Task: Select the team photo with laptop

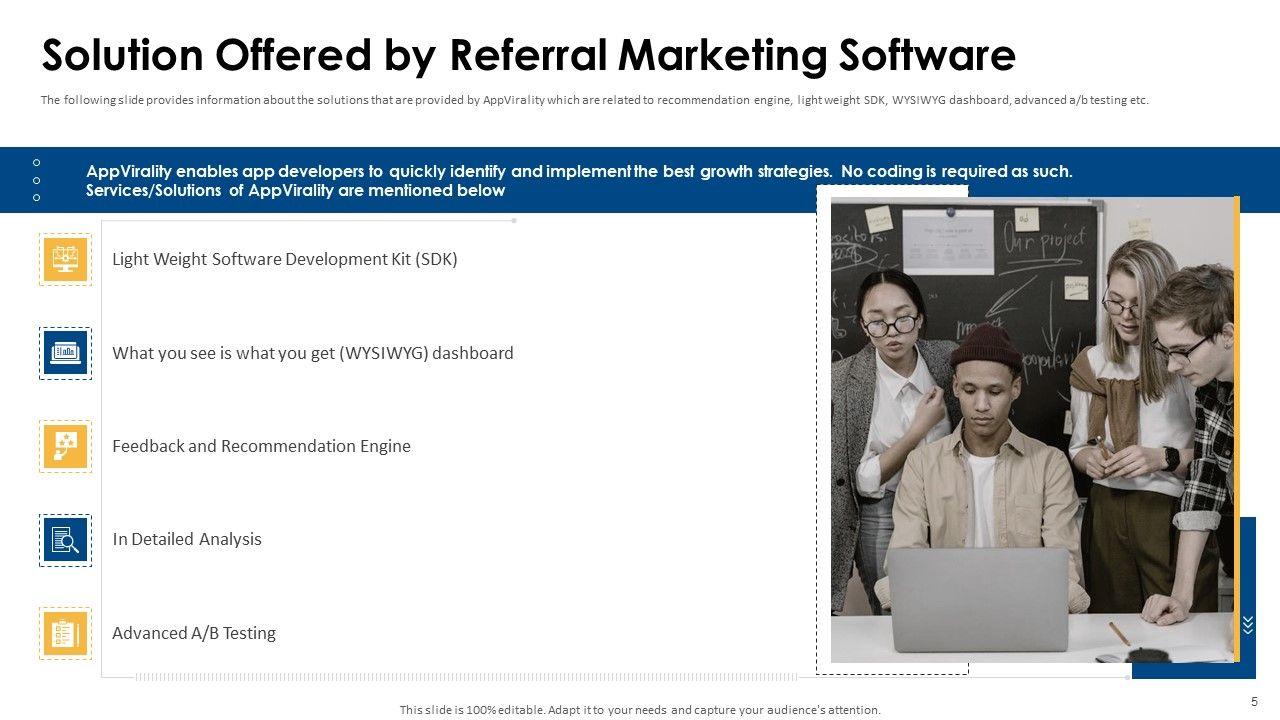Action: 1032,429
